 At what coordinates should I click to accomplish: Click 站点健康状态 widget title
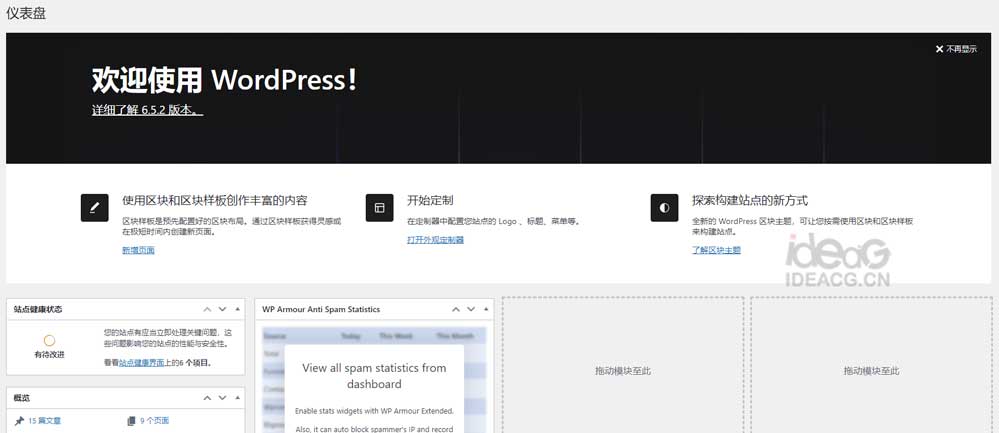(x=38, y=309)
